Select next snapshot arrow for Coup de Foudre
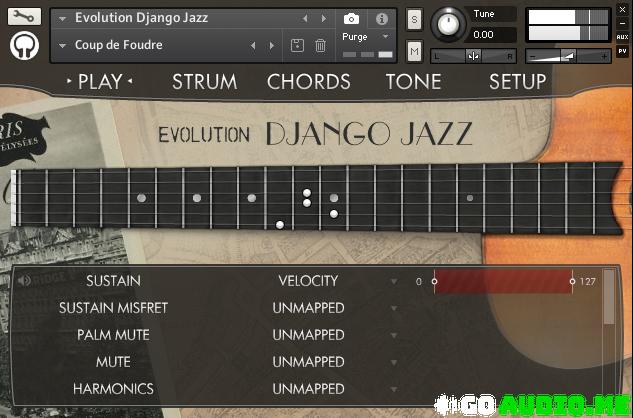Screen dimensions: 633x418 (272, 45)
